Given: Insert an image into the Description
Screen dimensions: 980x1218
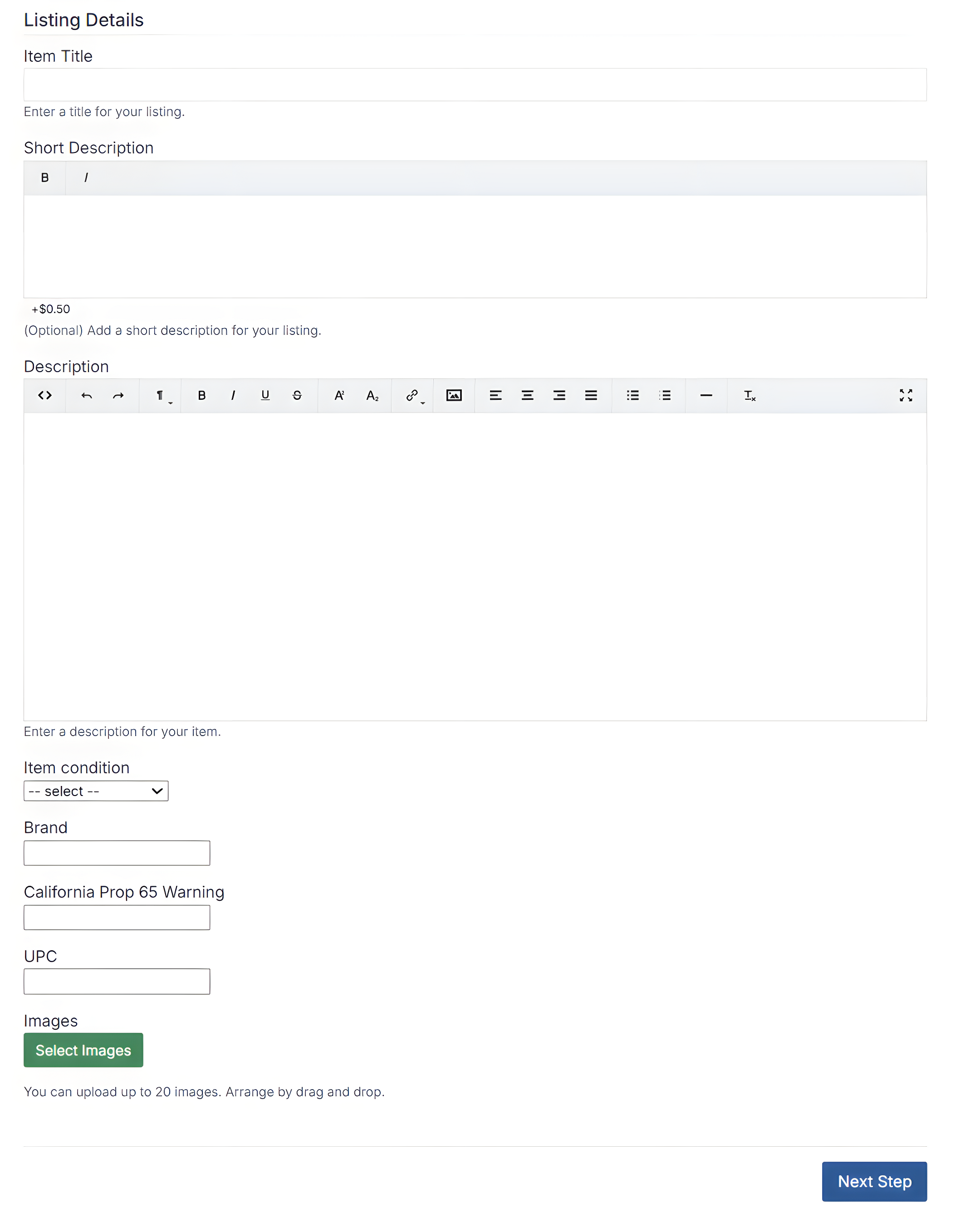Looking at the screenshot, I should click(454, 395).
